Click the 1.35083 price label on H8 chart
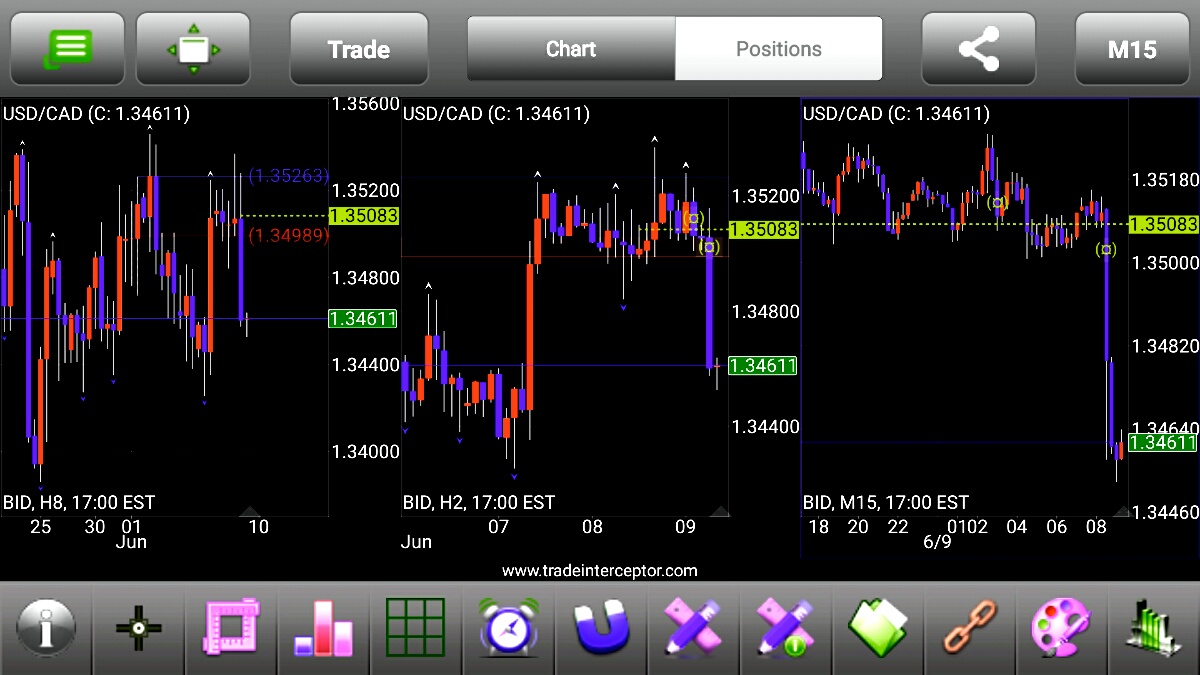Screen dimensions: 1200x675 (364, 215)
